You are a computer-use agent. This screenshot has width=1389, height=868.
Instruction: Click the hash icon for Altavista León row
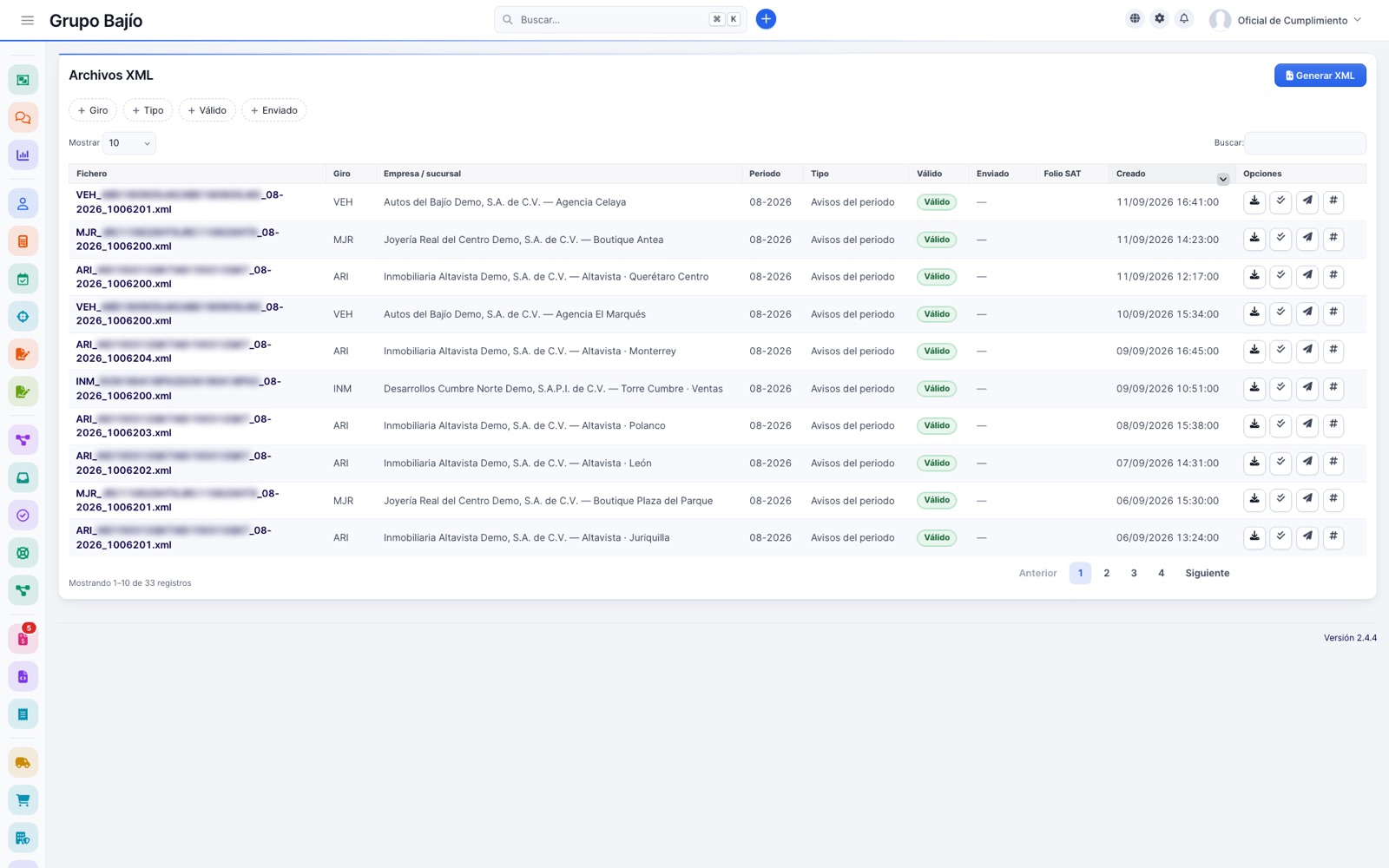click(x=1333, y=463)
